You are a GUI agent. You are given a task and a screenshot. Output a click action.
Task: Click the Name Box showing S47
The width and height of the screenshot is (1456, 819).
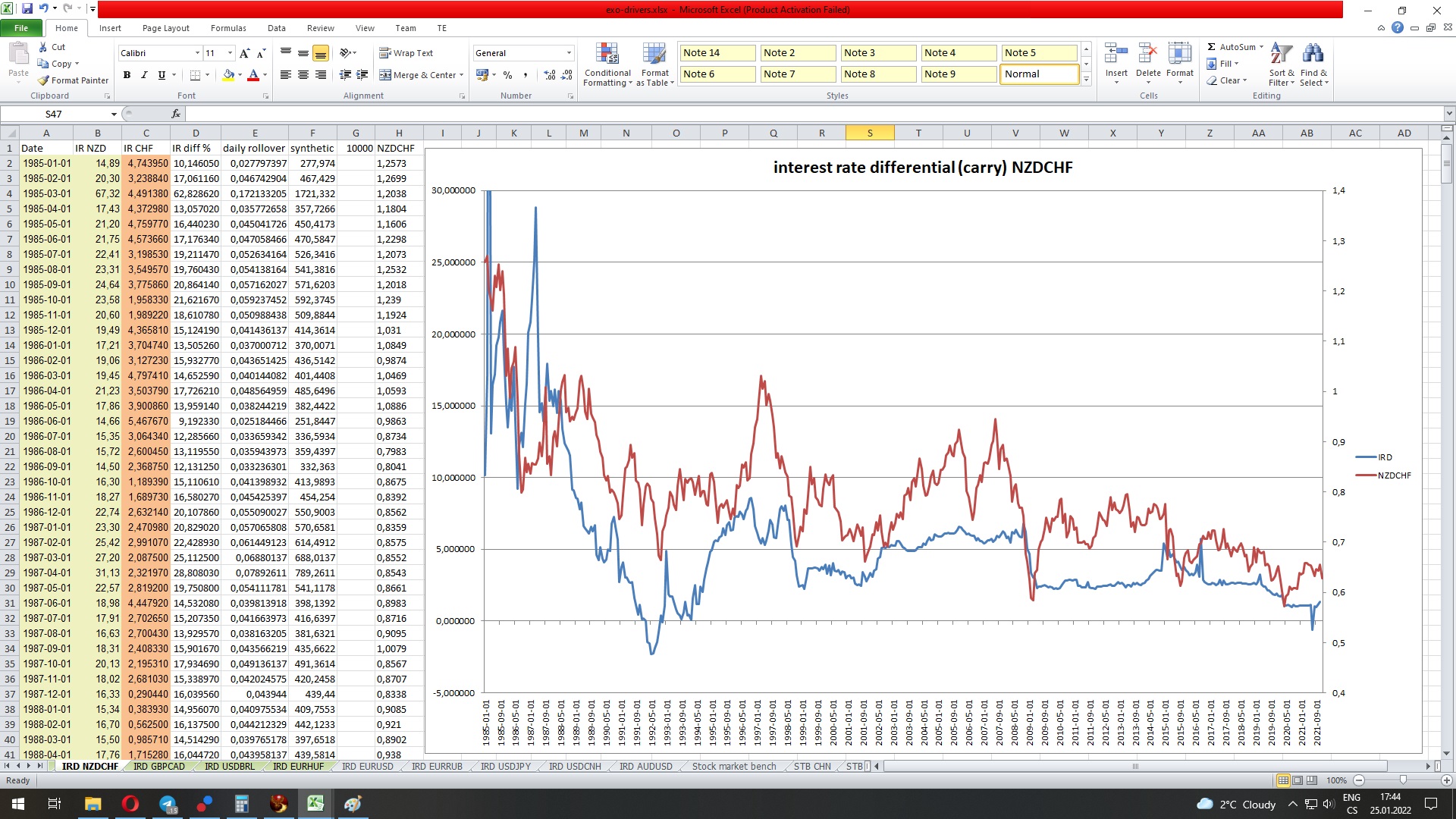[x=53, y=114]
